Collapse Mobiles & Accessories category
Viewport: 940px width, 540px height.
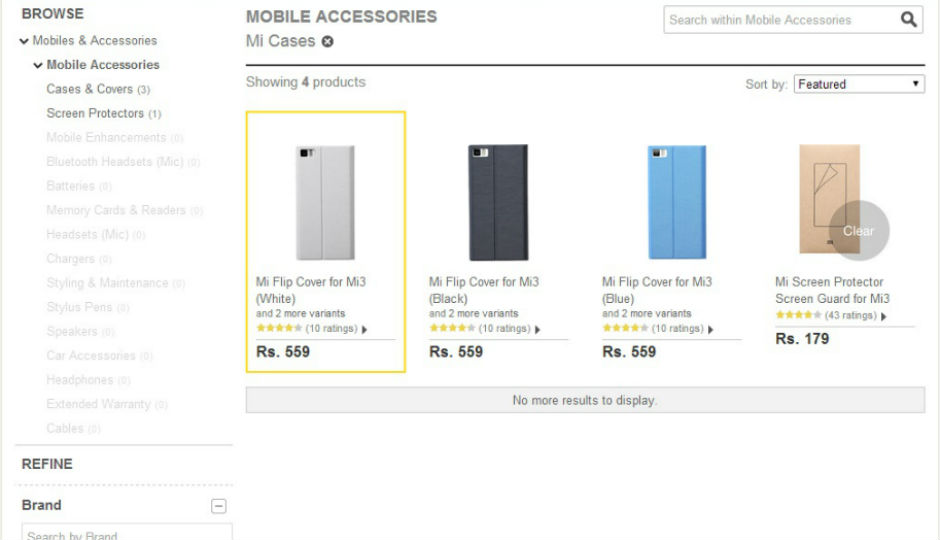[x=24, y=41]
